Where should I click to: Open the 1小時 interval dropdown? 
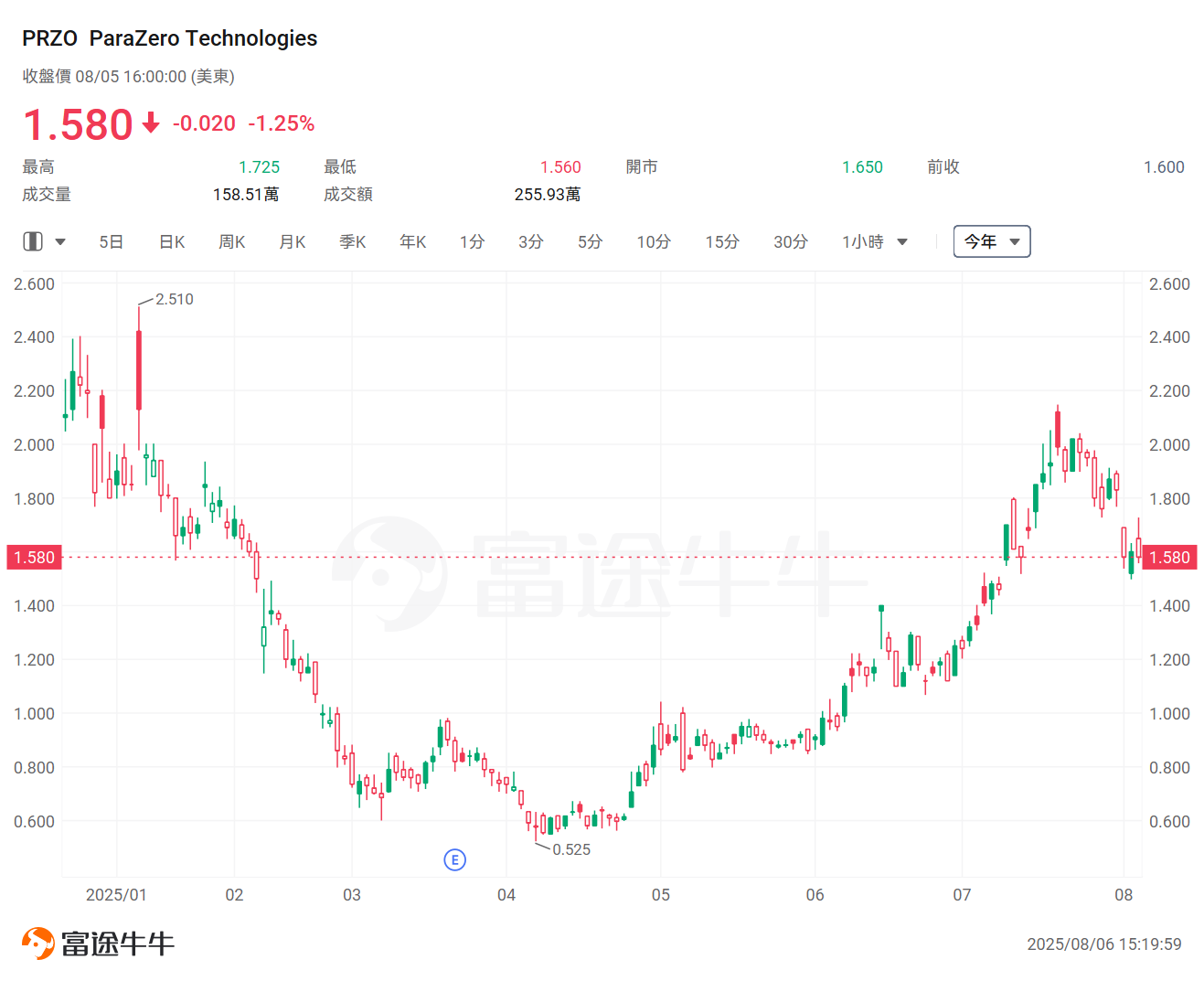[x=874, y=242]
